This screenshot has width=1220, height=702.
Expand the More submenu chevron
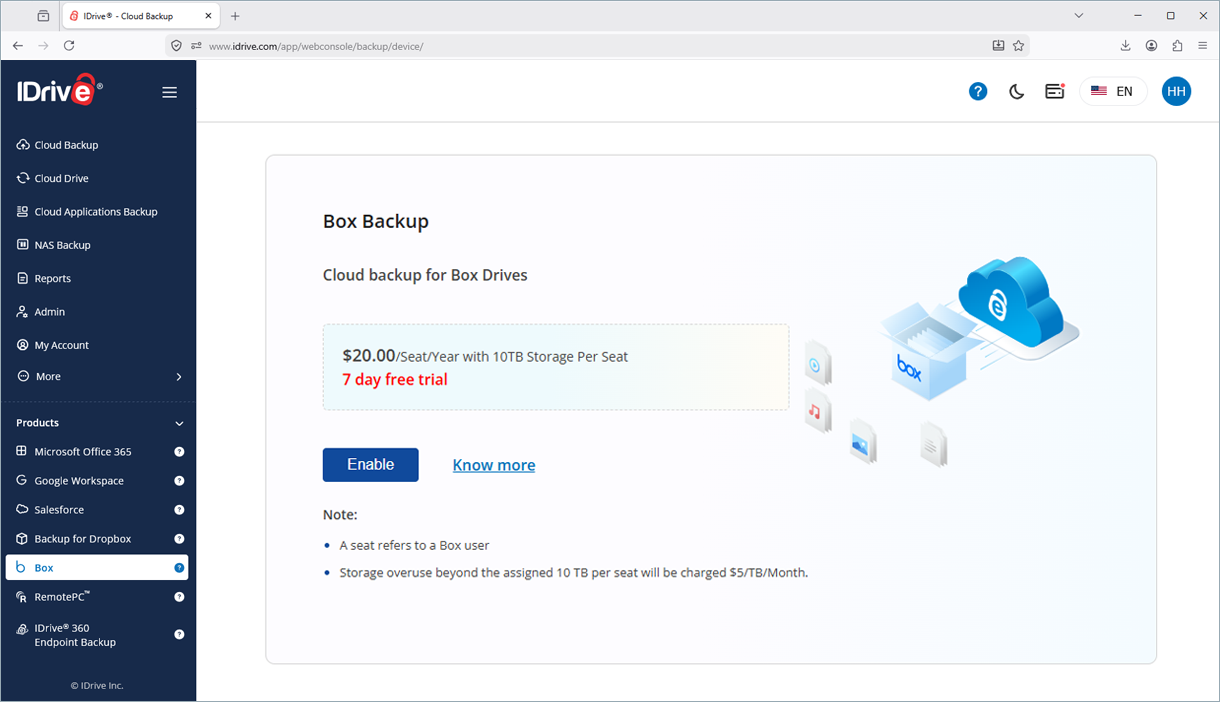click(x=179, y=377)
